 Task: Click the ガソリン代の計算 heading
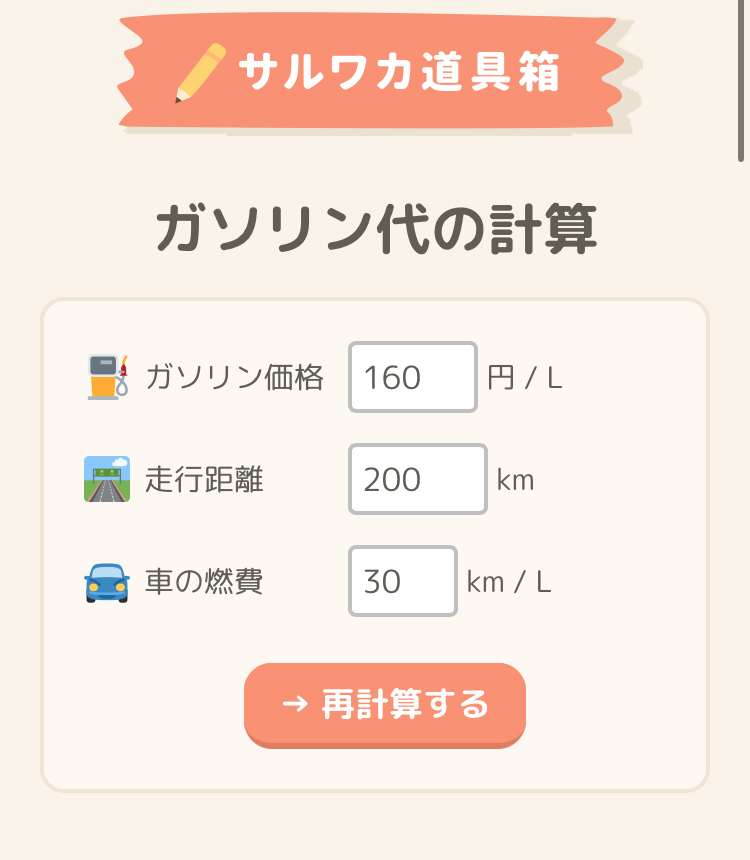376,230
